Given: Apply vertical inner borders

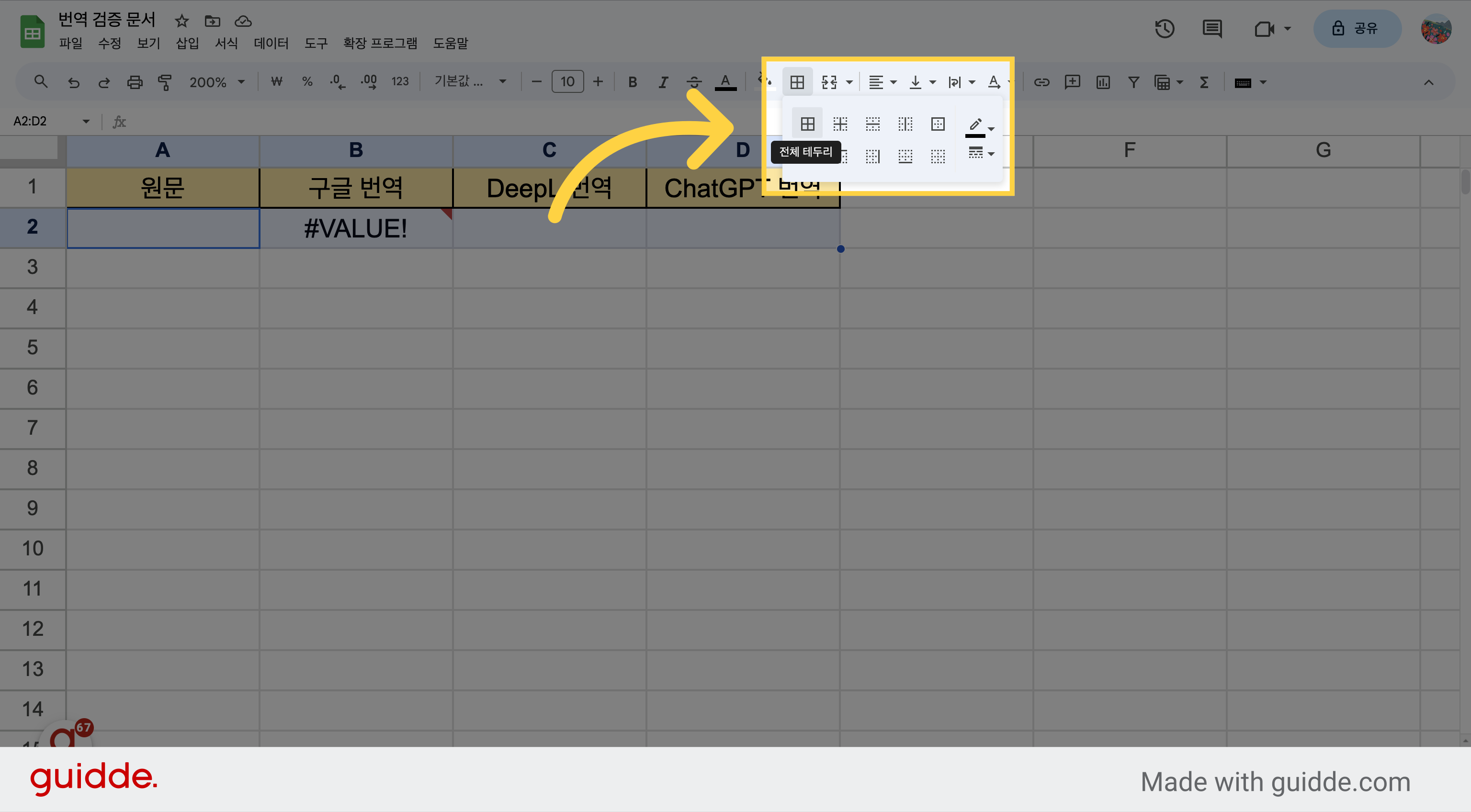Looking at the screenshot, I should [x=905, y=124].
